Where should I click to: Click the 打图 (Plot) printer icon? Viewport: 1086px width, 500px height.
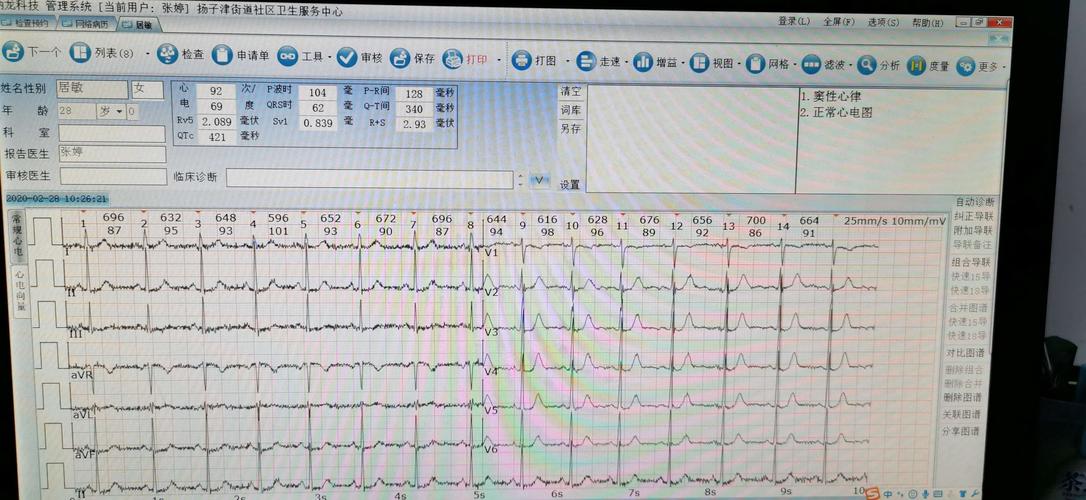[521, 60]
